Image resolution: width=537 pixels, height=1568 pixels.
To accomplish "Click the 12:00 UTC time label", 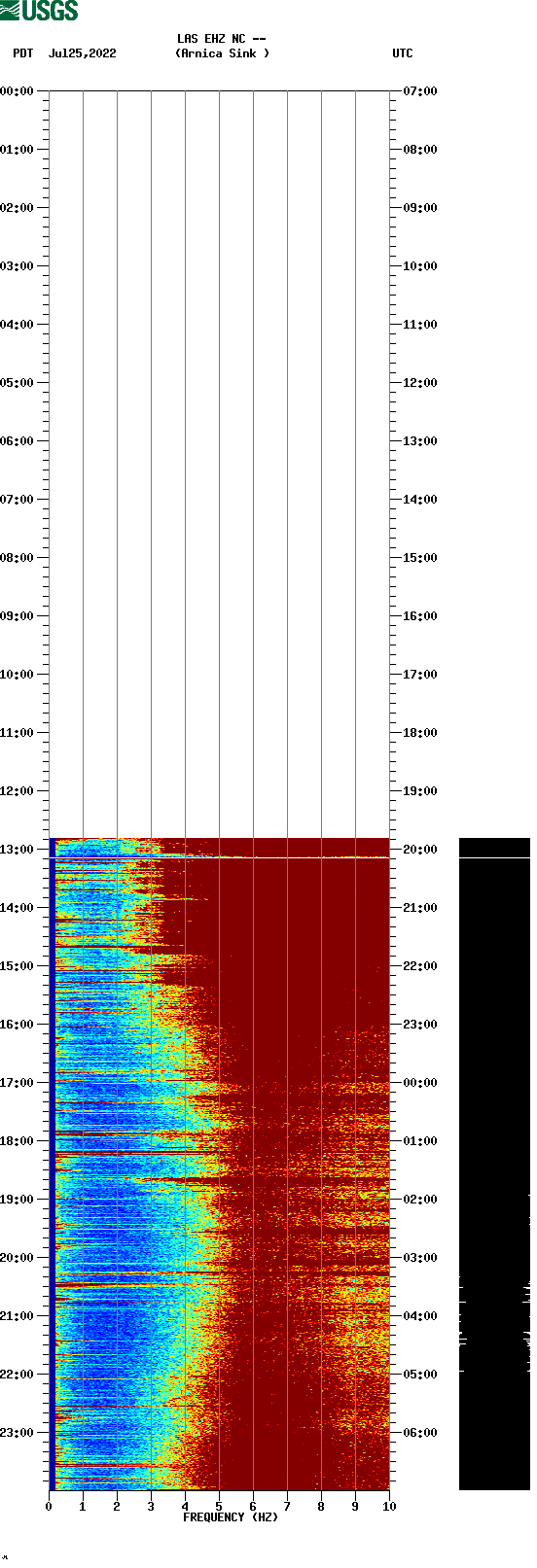I will tap(420, 383).
